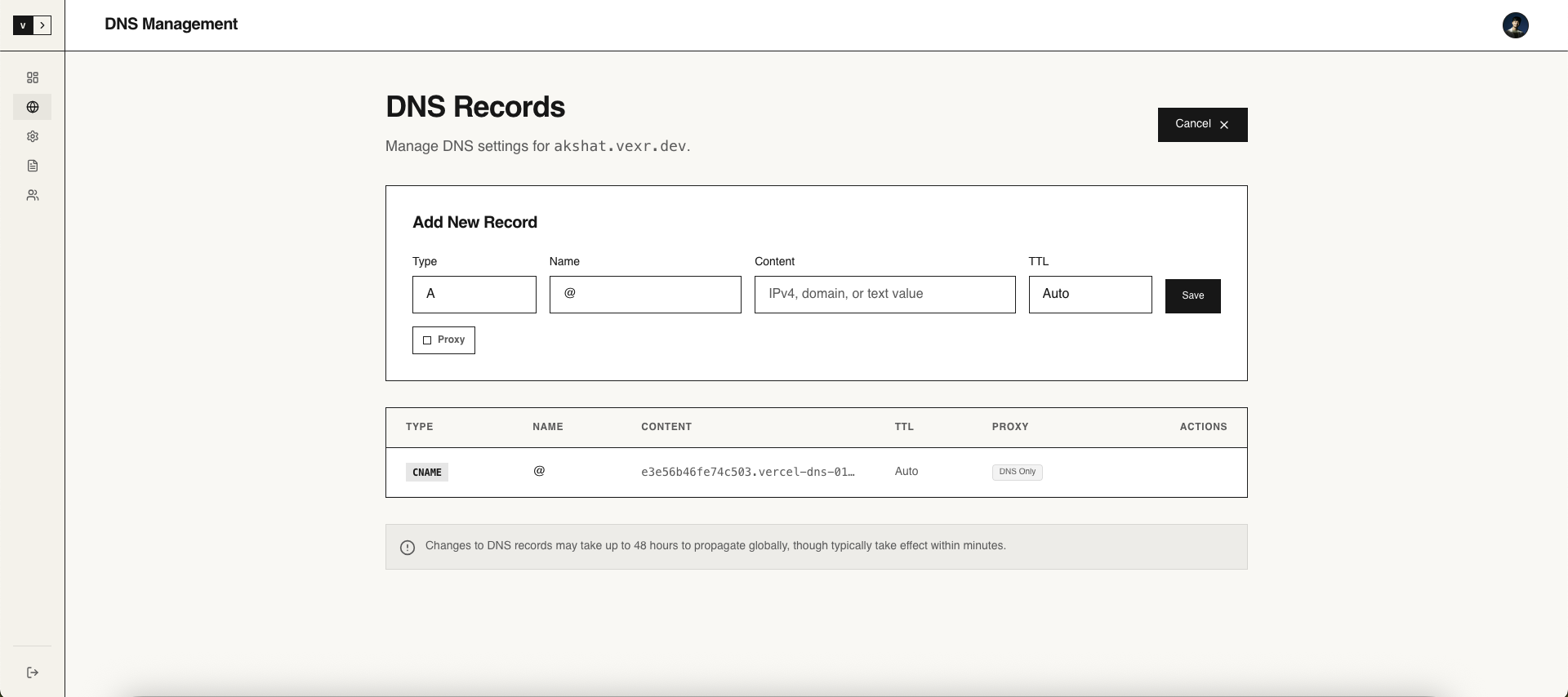The width and height of the screenshot is (1568, 697).
Task: Click the vercel-dns content value
Action: point(748,472)
